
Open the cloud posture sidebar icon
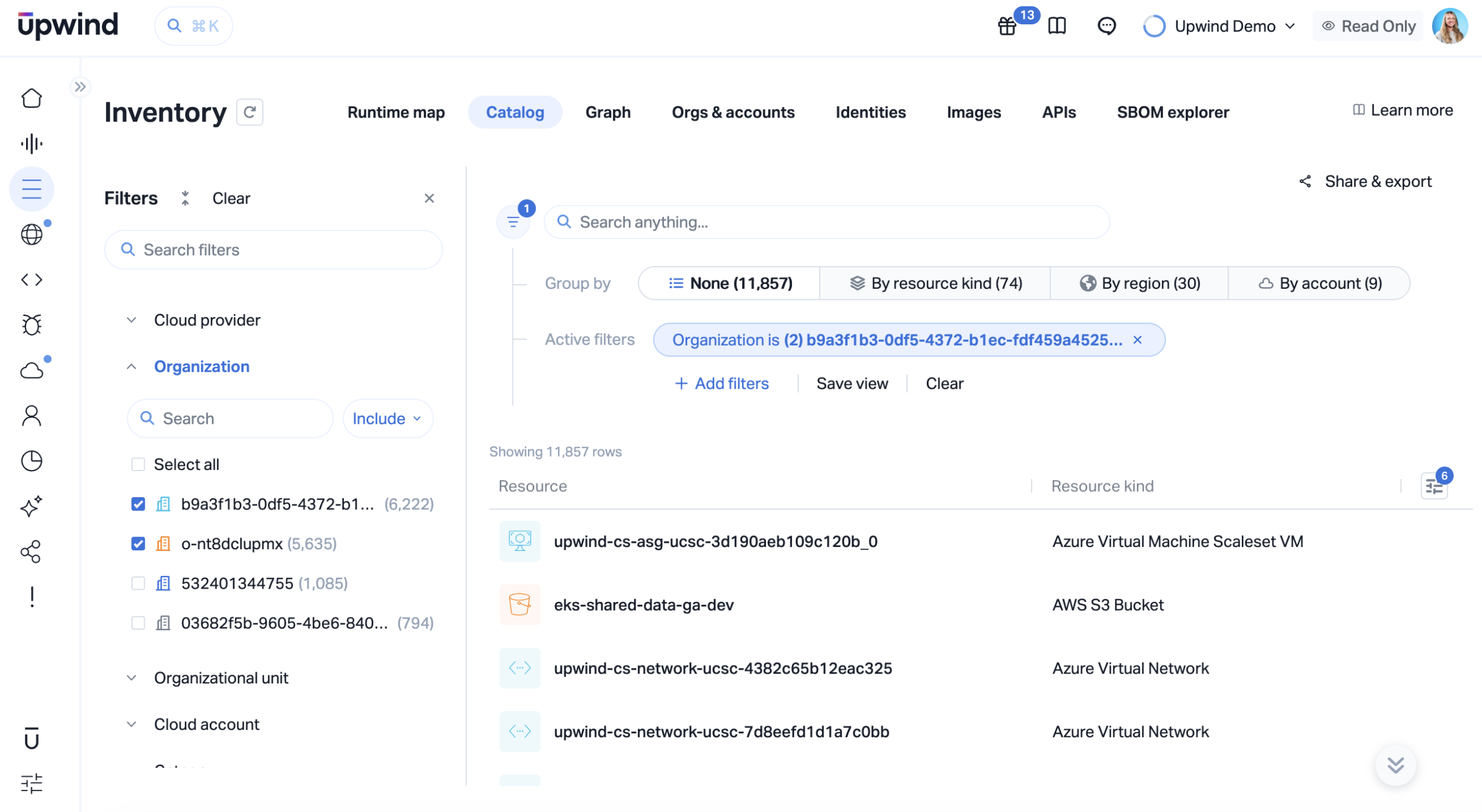[32, 370]
